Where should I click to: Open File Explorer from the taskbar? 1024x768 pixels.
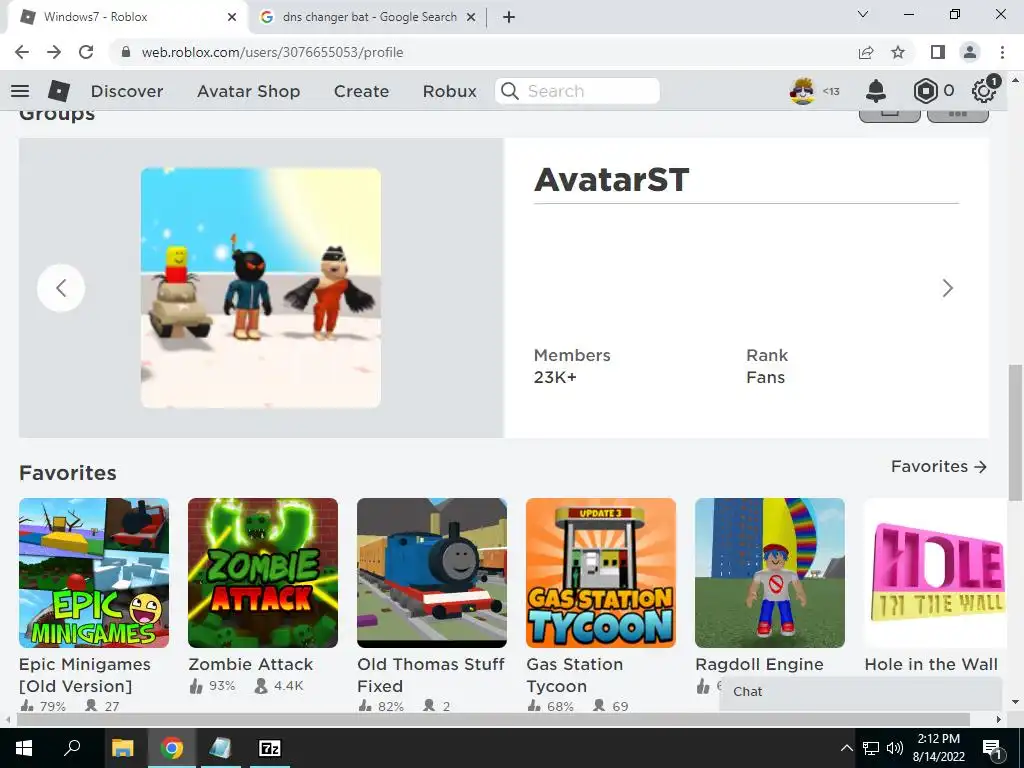tap(122, 748)
